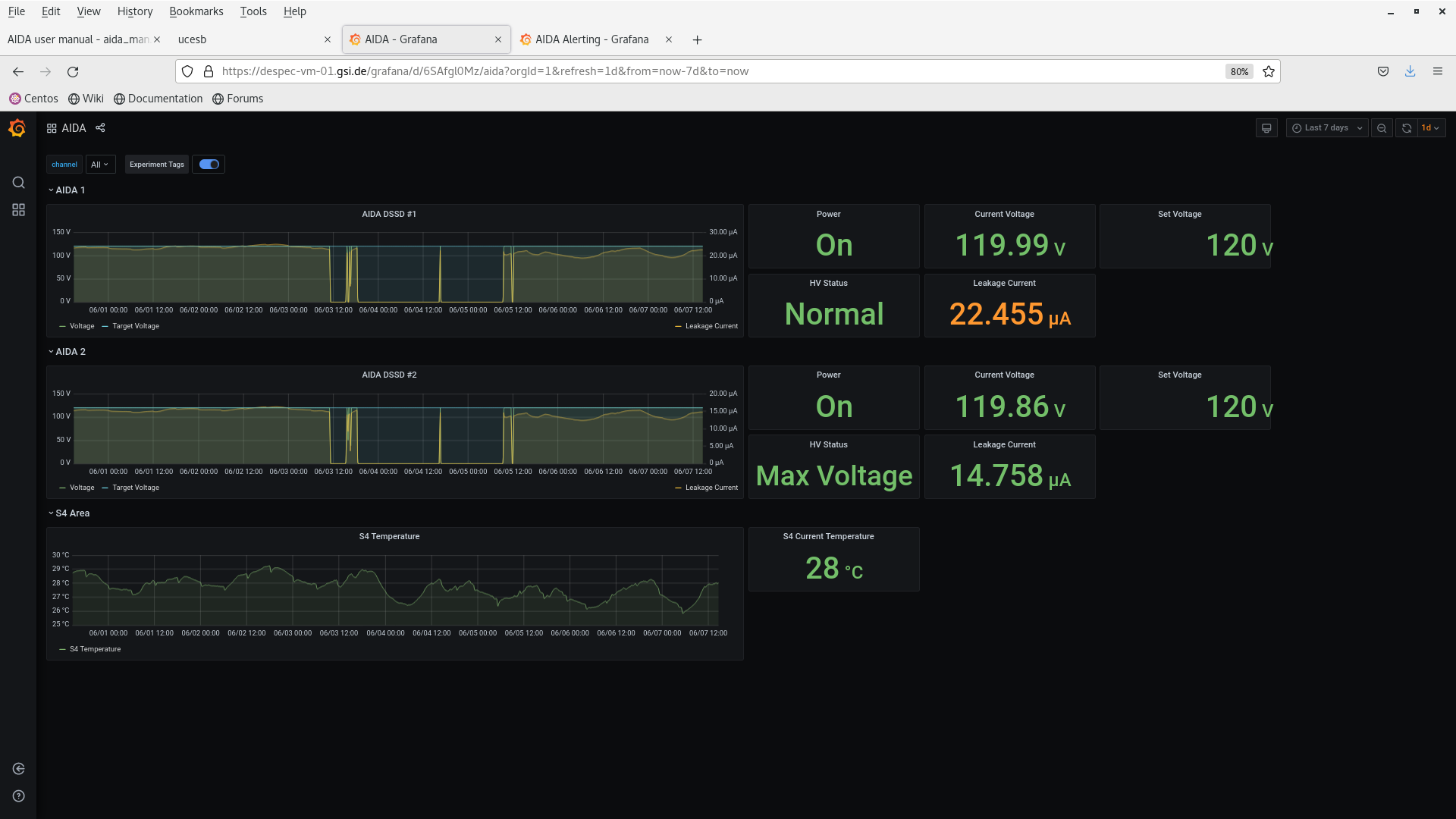Open the Last 7 days time picker
The height and width of the screenshot is (819, 1456).
1327,128
